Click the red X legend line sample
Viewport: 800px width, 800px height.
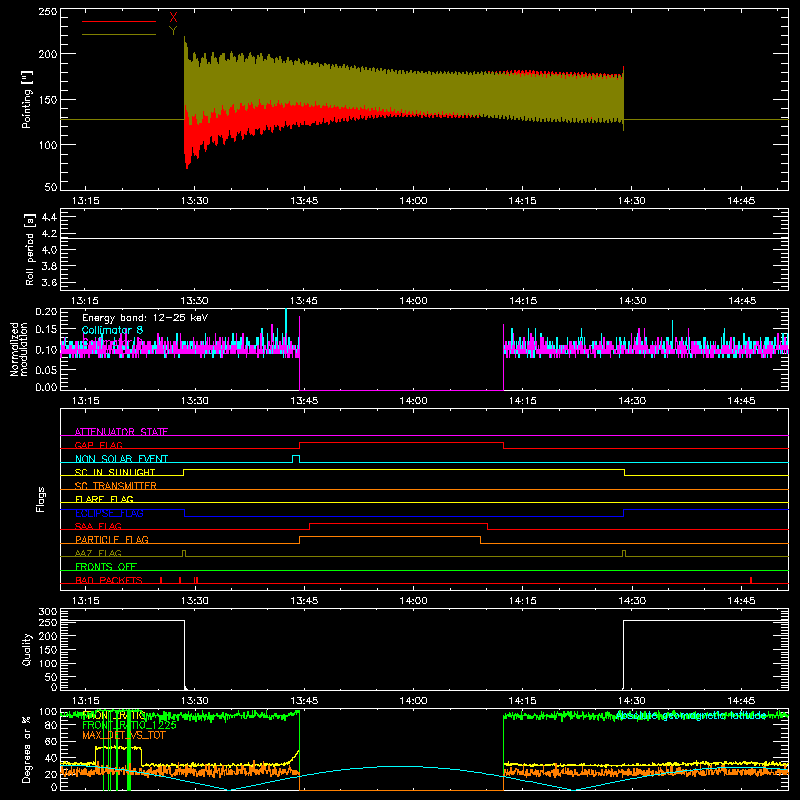click(x=119, y=21)
